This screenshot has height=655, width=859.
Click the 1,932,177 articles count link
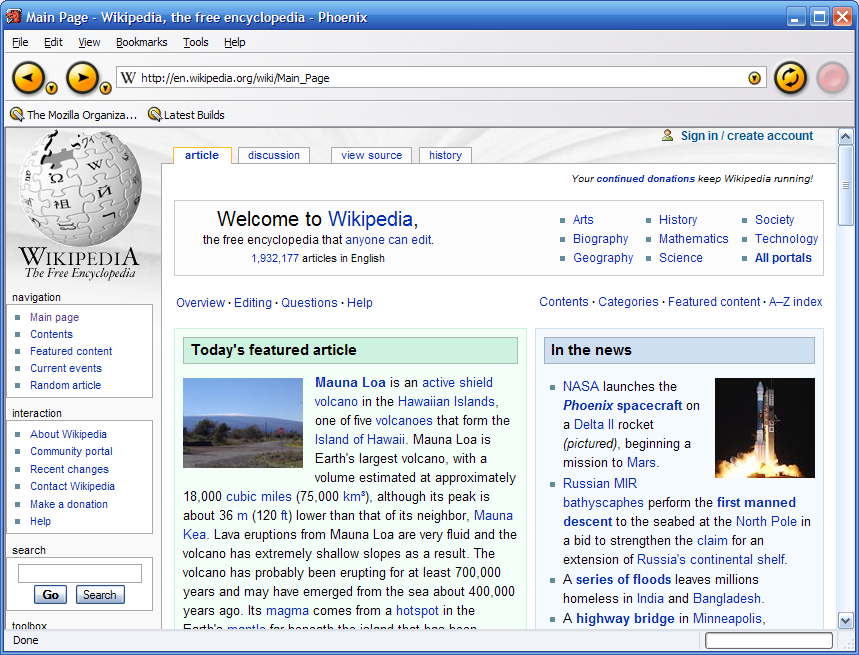point(275,258)
